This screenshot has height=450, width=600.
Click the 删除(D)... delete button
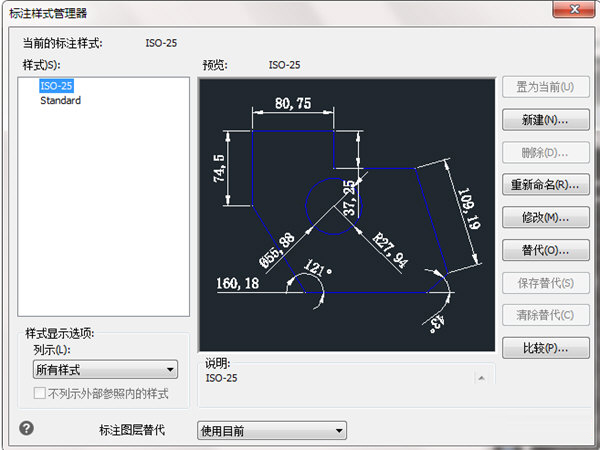(x=545, y=152)
